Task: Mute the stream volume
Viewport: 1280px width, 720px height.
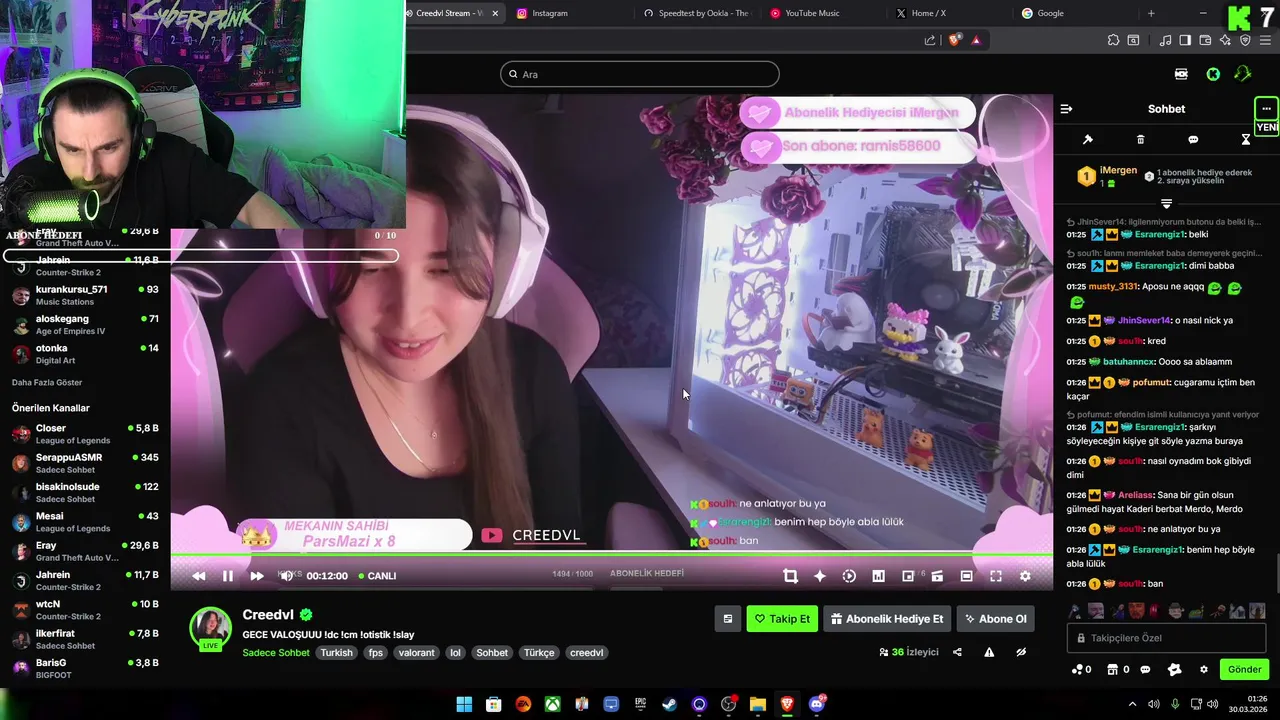Action: [286, 576]
